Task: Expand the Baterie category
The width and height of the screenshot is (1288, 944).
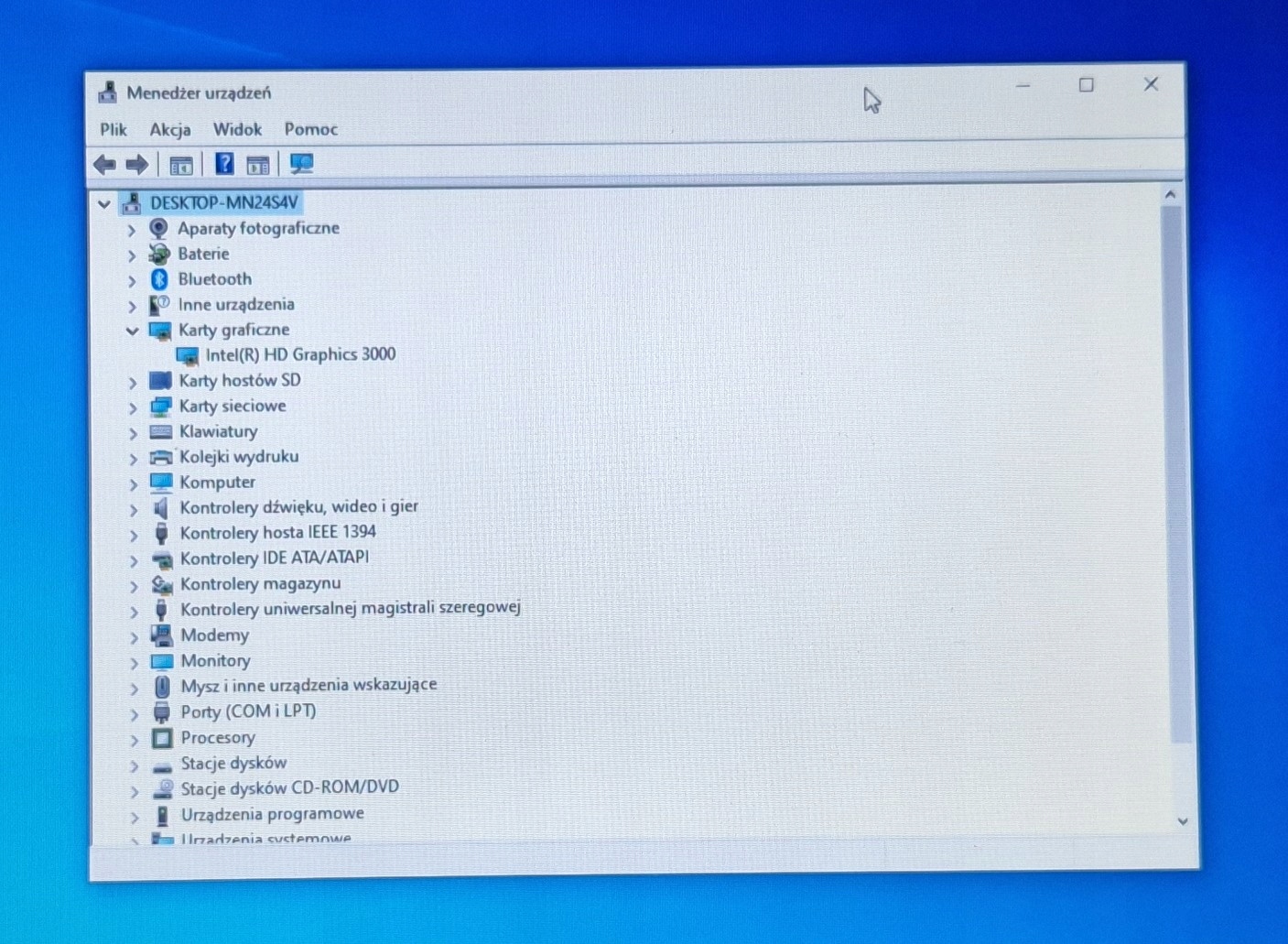Action: [x=132, y=255]
